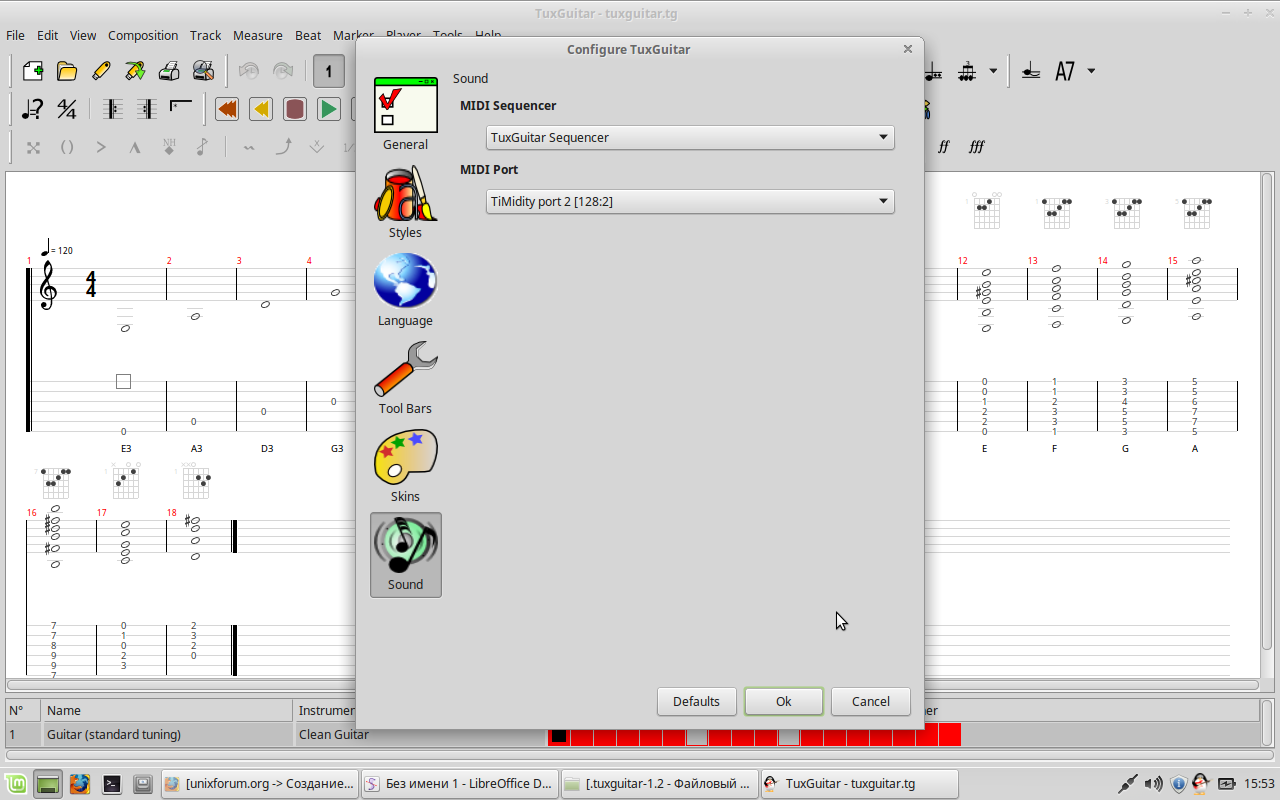
Task: Start playback with green play button
Action: (x=329, y=109)
